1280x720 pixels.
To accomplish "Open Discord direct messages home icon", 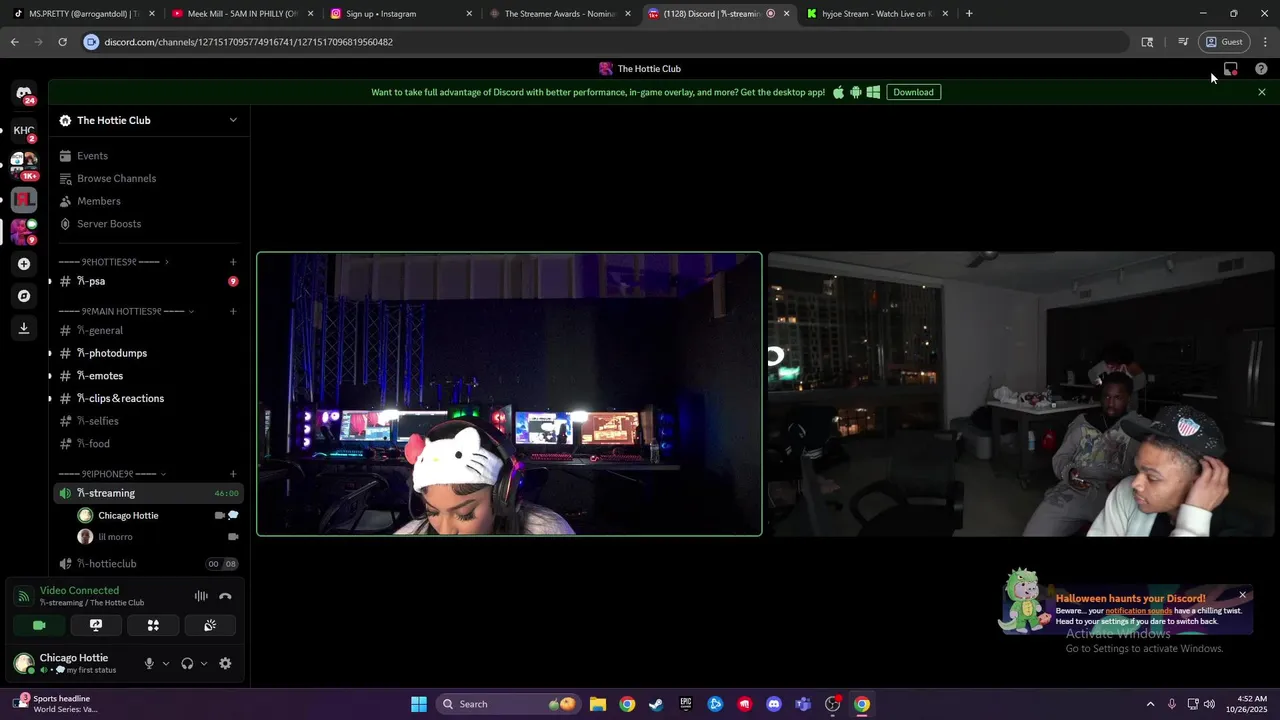I will 24,93.
